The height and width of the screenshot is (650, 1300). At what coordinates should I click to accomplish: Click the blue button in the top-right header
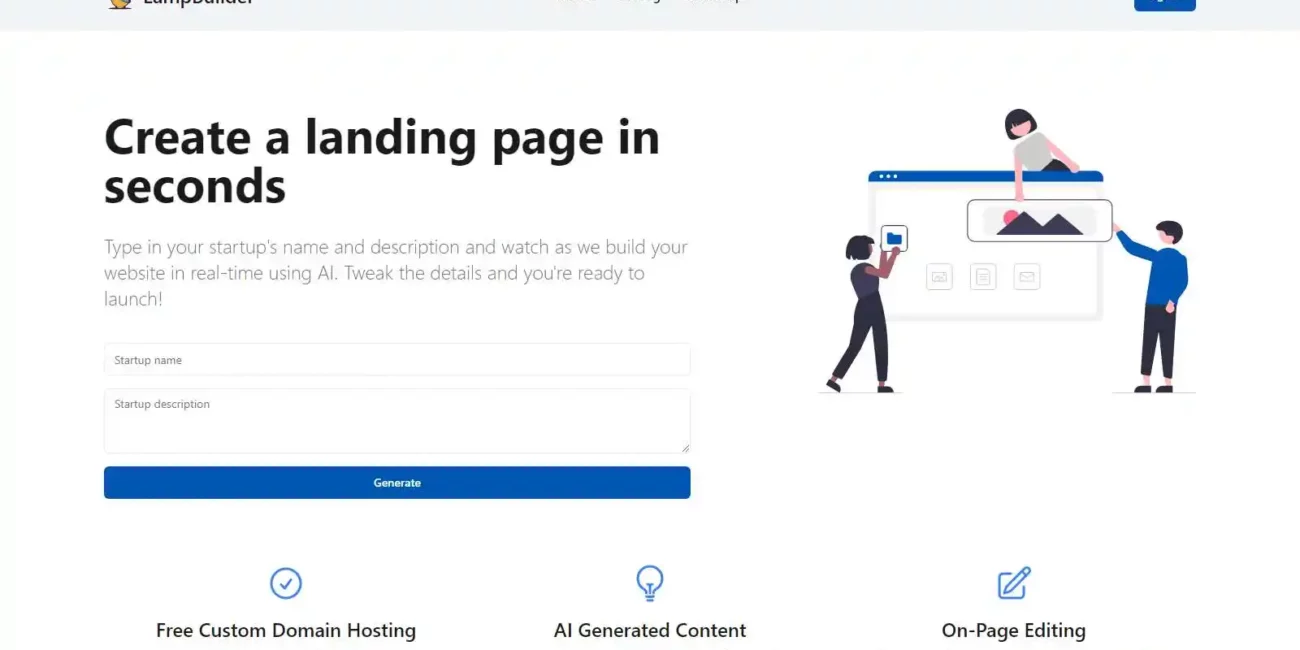coord(1165,4)
